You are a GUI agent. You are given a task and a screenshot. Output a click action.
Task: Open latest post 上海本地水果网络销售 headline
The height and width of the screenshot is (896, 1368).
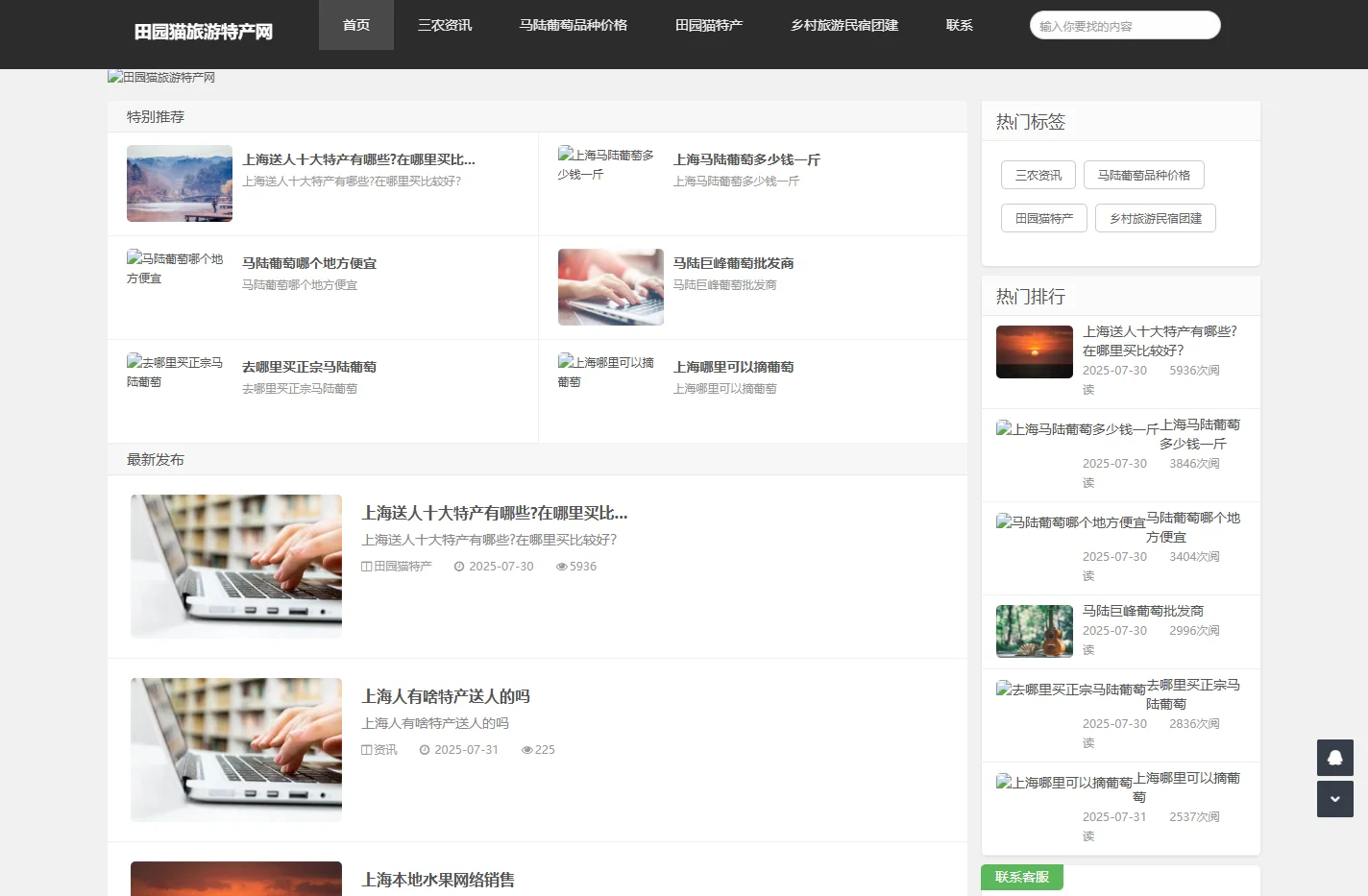pyautogui.click(x=438, y=880)
